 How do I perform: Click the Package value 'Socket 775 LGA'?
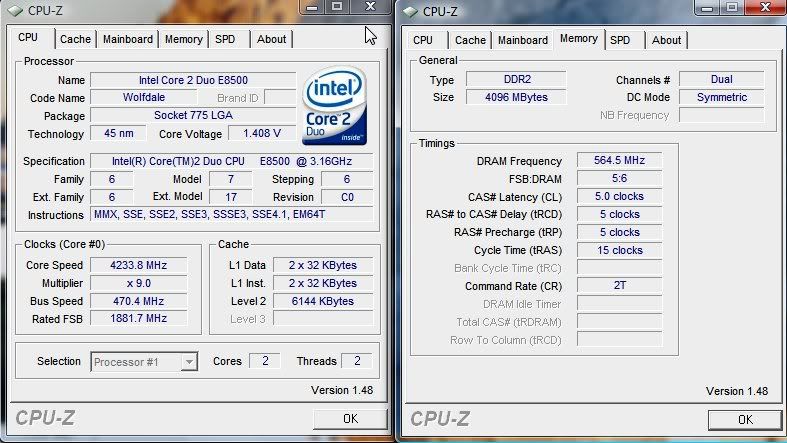click(193, 115)
